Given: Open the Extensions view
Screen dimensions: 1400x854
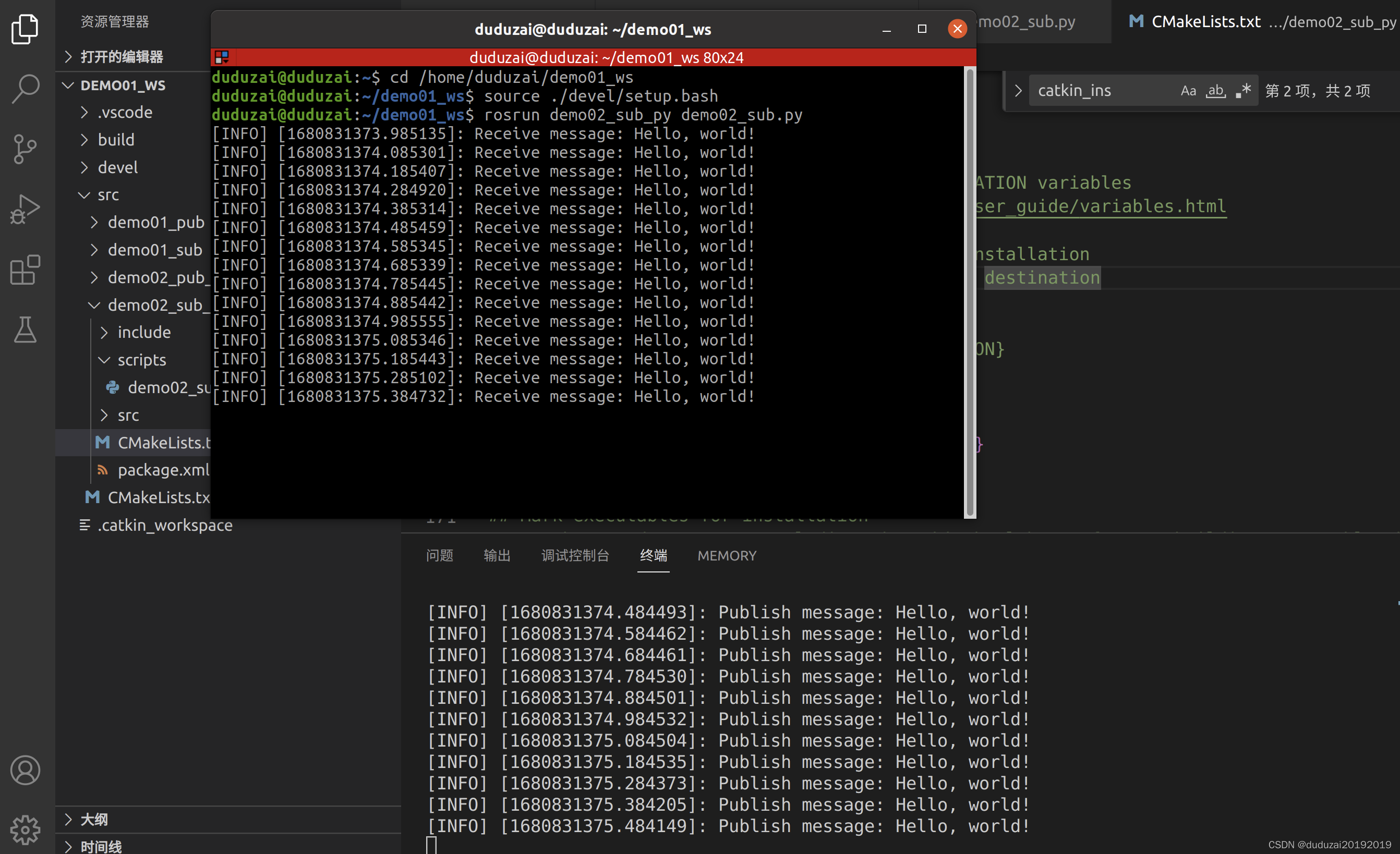Looking at the screenshot, I should 25,270.
